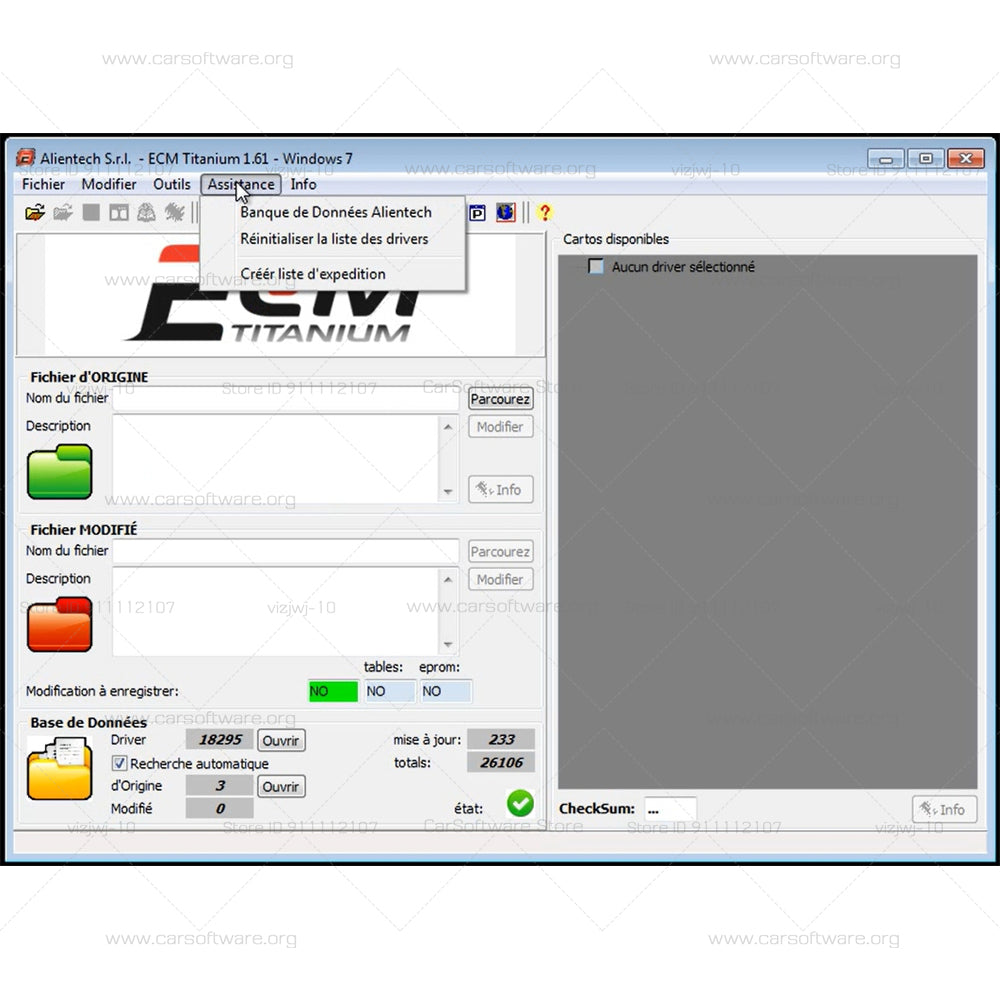Click the grayed open-book toolbar icon
1000x1000 pixels.
point(146,212)
